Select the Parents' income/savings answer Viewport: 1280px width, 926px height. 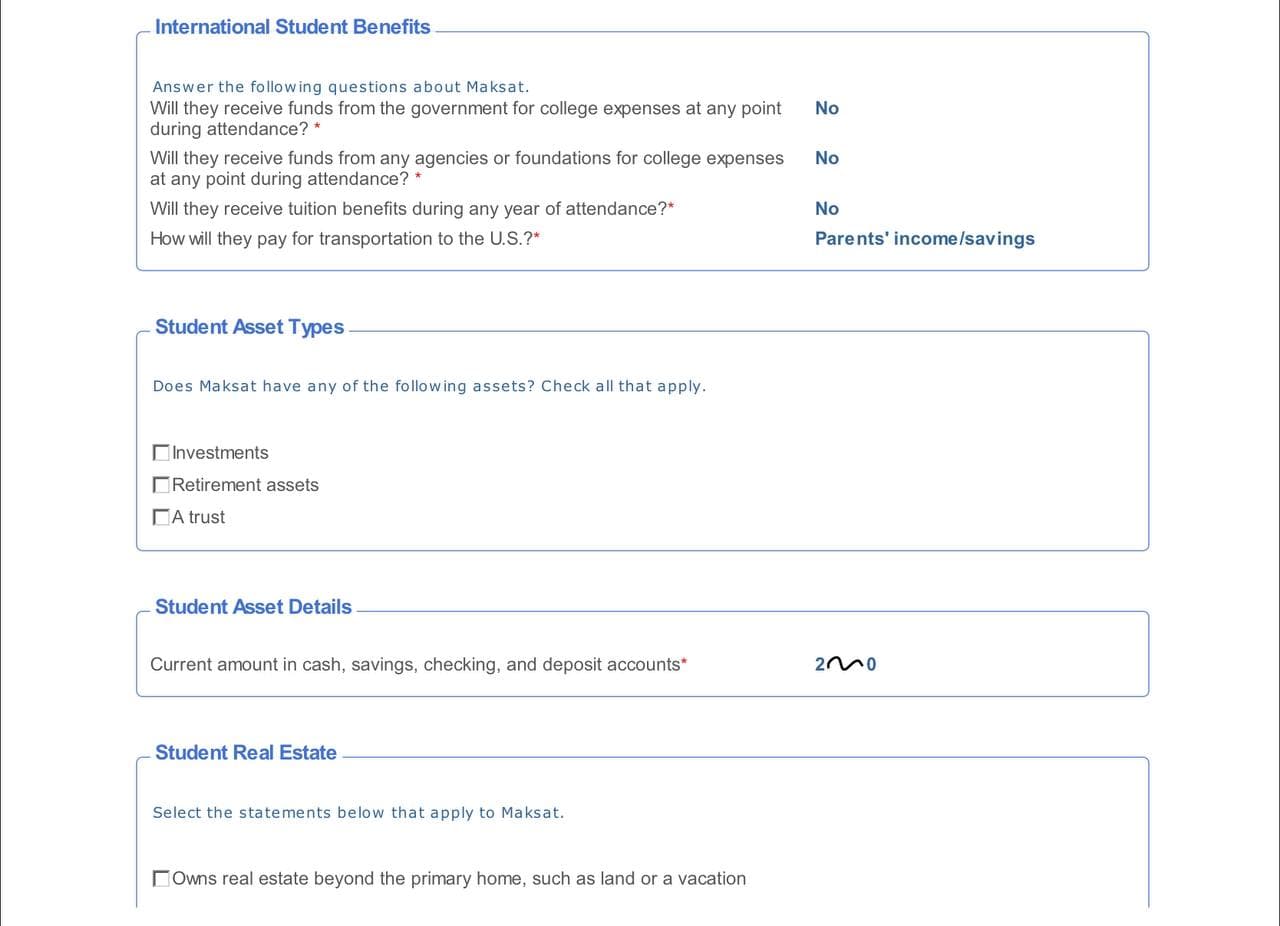click(924, 238)
